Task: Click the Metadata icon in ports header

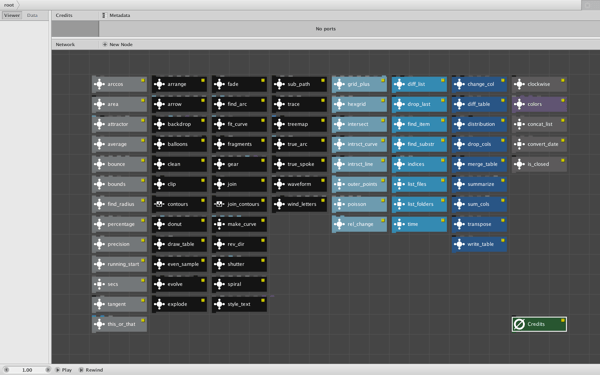Action: tap(104, 15)
